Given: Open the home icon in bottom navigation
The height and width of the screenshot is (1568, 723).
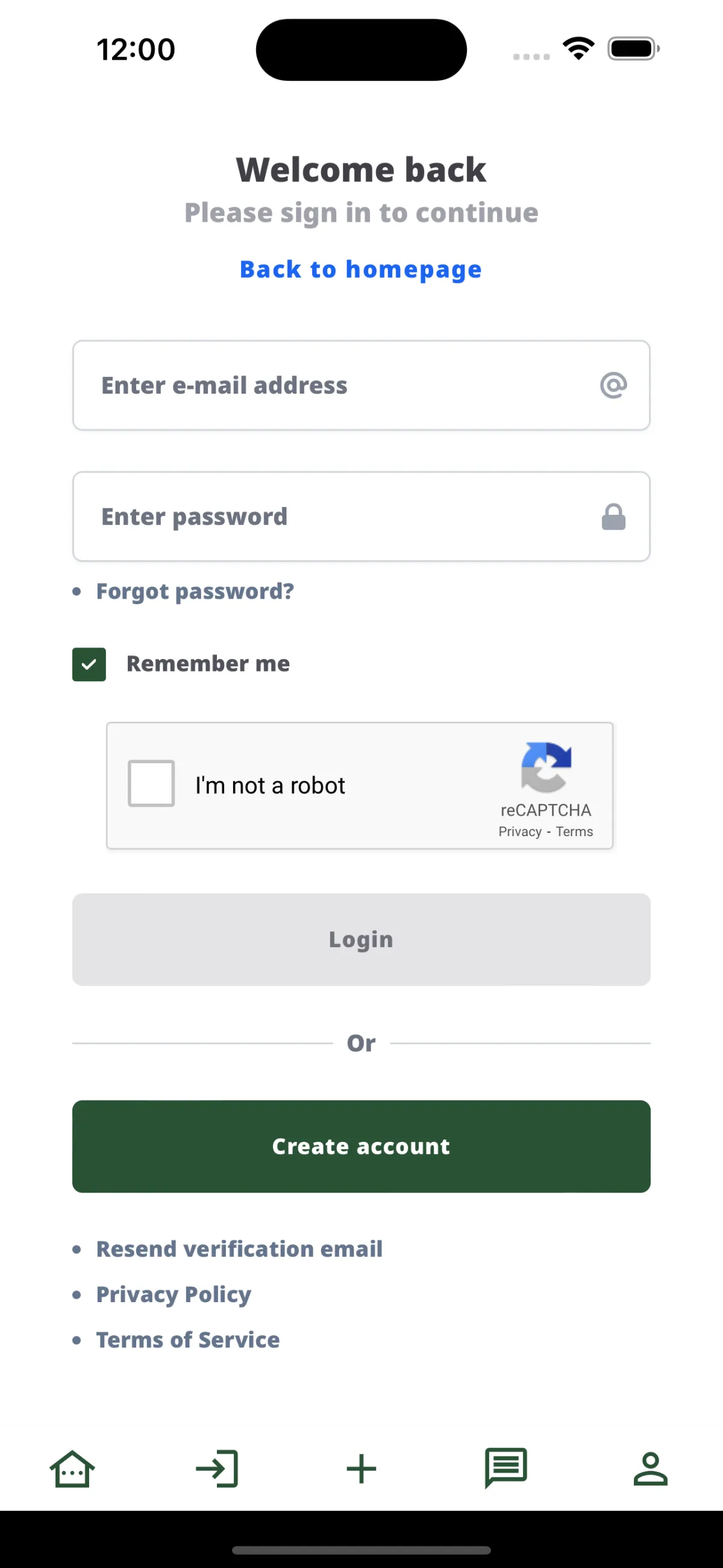Looking at the screenshot, I should coord(72,1469).
